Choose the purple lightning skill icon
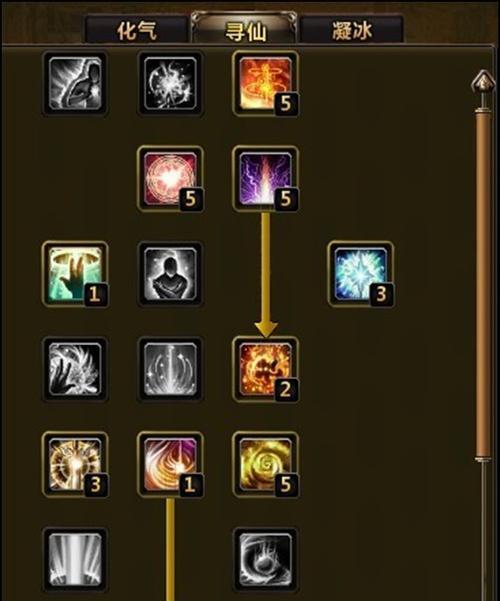500x601 pixels. pyautogui.click(x=265, y=178)
